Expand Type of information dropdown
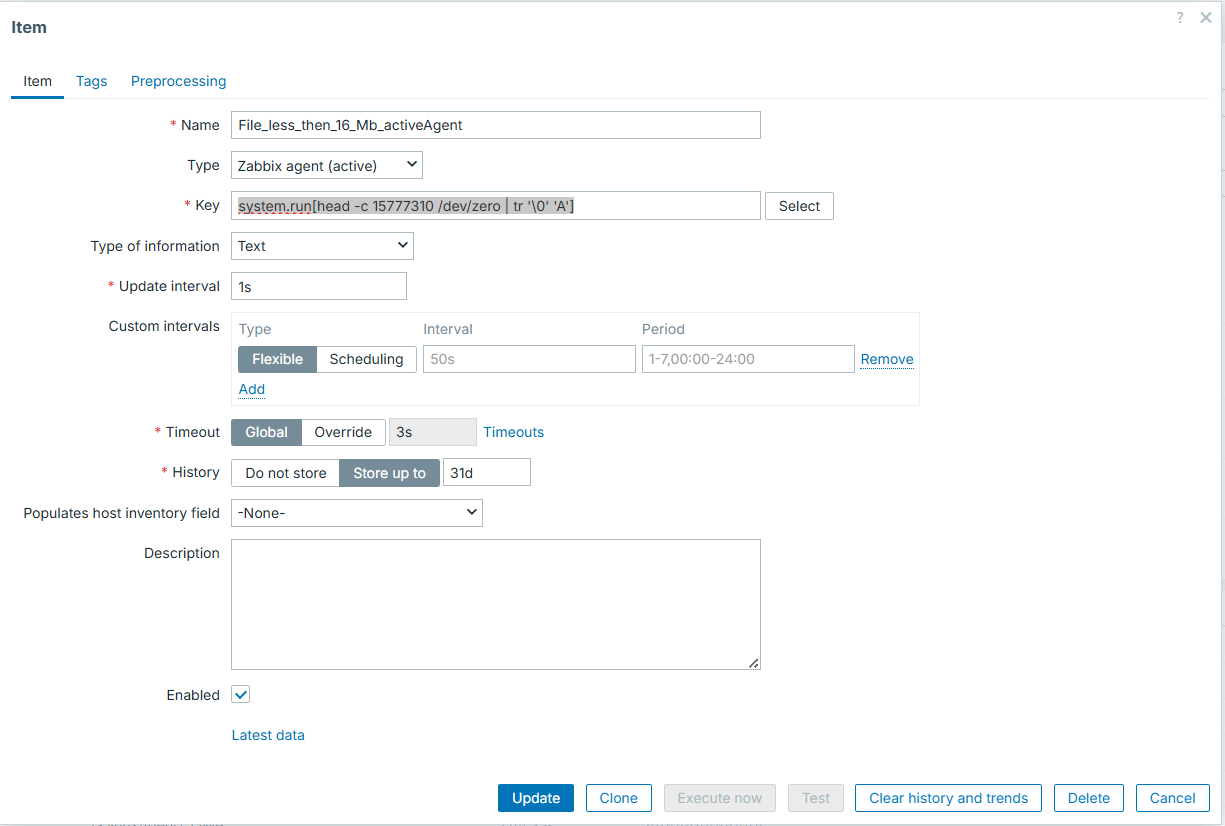The height and width of the screenshot is (826, 1225). [x=322, y=246]
